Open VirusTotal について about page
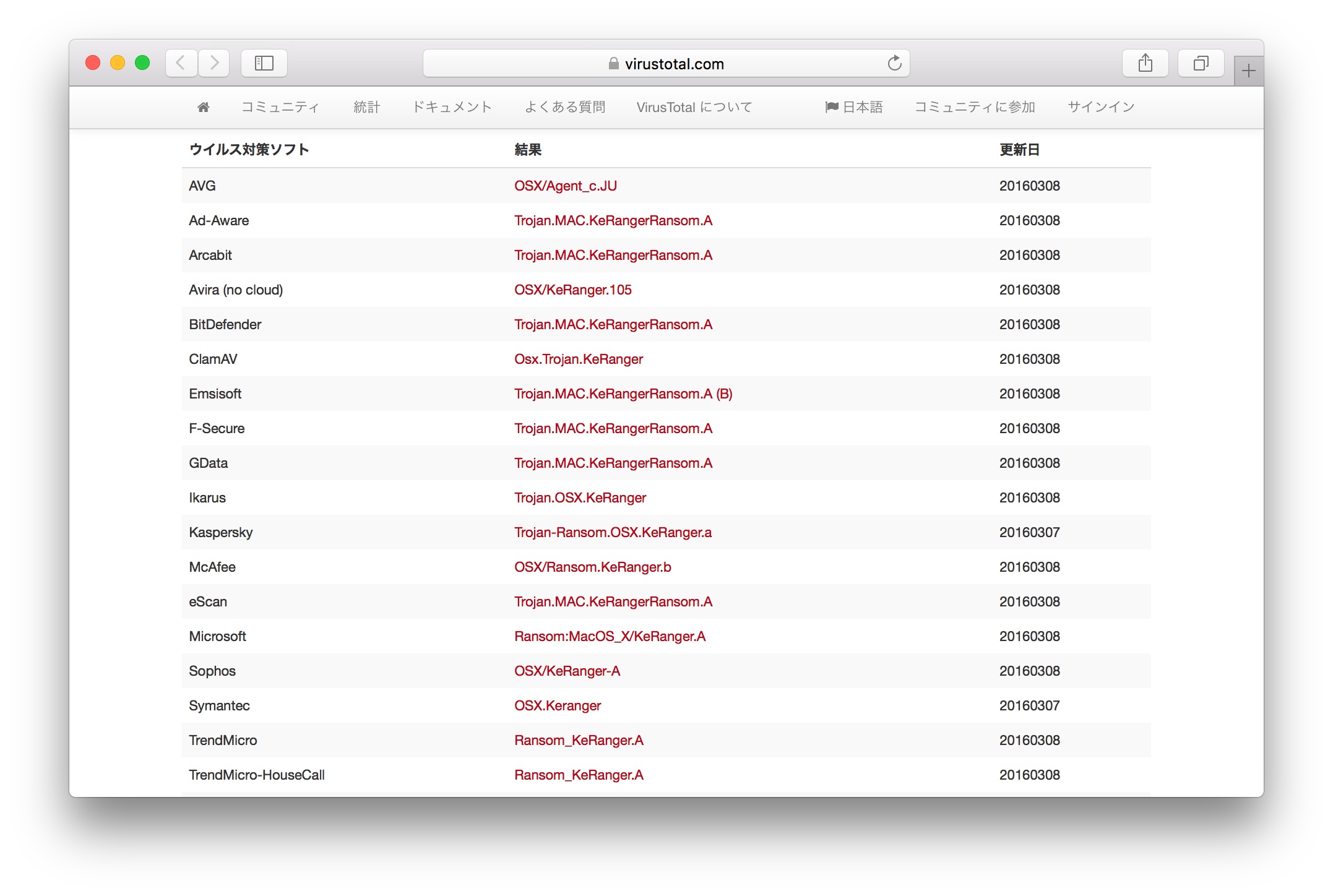 click(x=694, y=108)
